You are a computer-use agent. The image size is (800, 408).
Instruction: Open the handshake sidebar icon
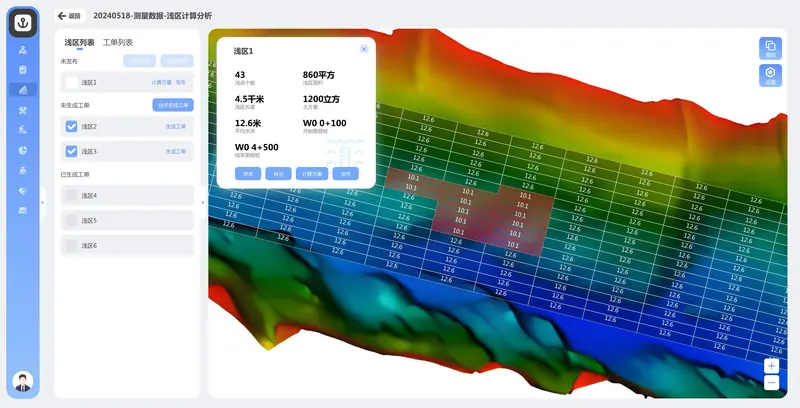(23, 191)
